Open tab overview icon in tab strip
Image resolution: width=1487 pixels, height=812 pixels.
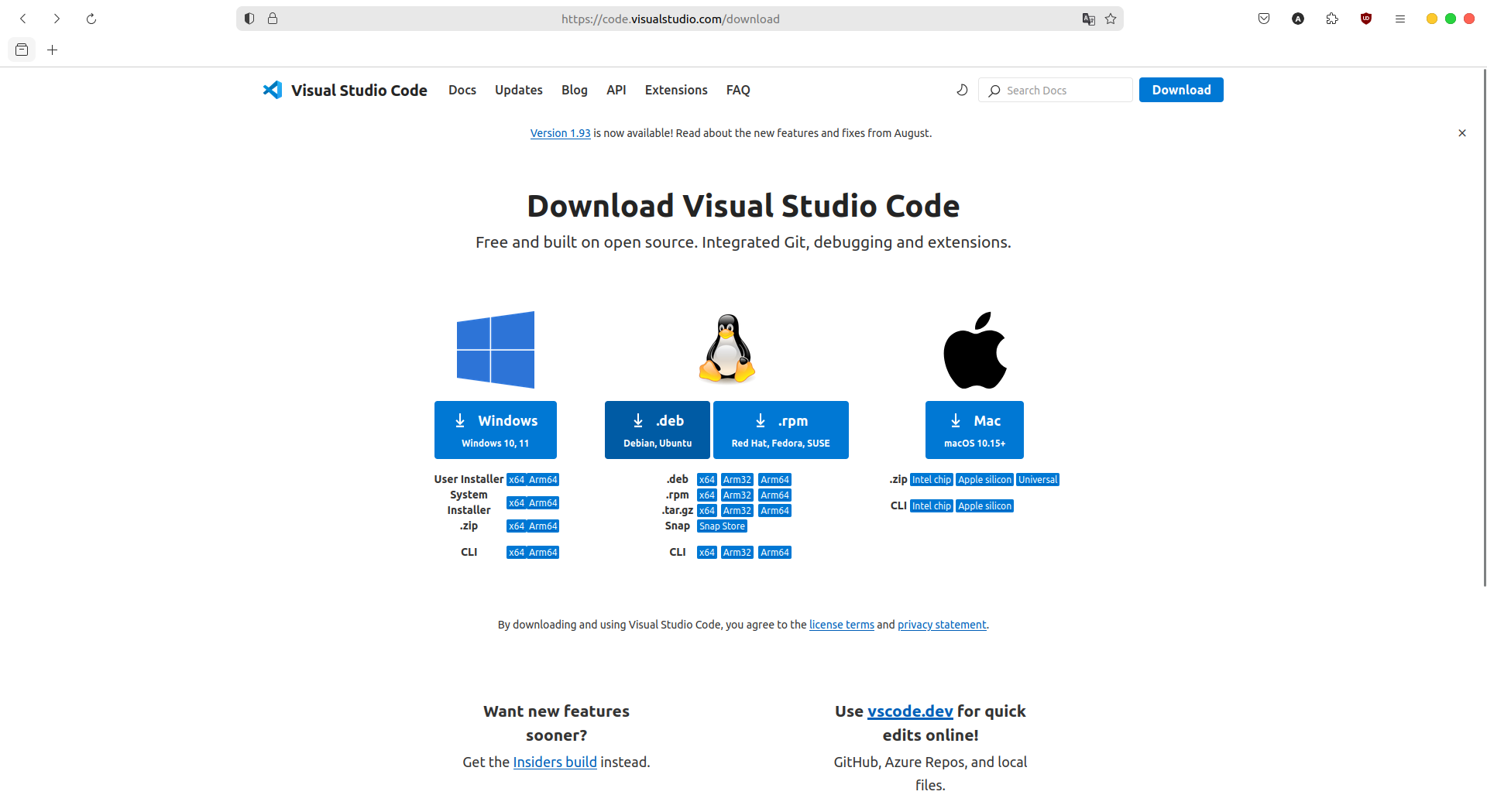pyautogui.click(x=22, y=50)
